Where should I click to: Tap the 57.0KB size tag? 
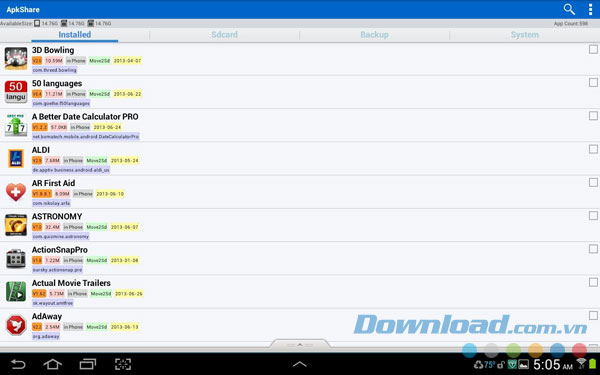click(x=59, y=127)
